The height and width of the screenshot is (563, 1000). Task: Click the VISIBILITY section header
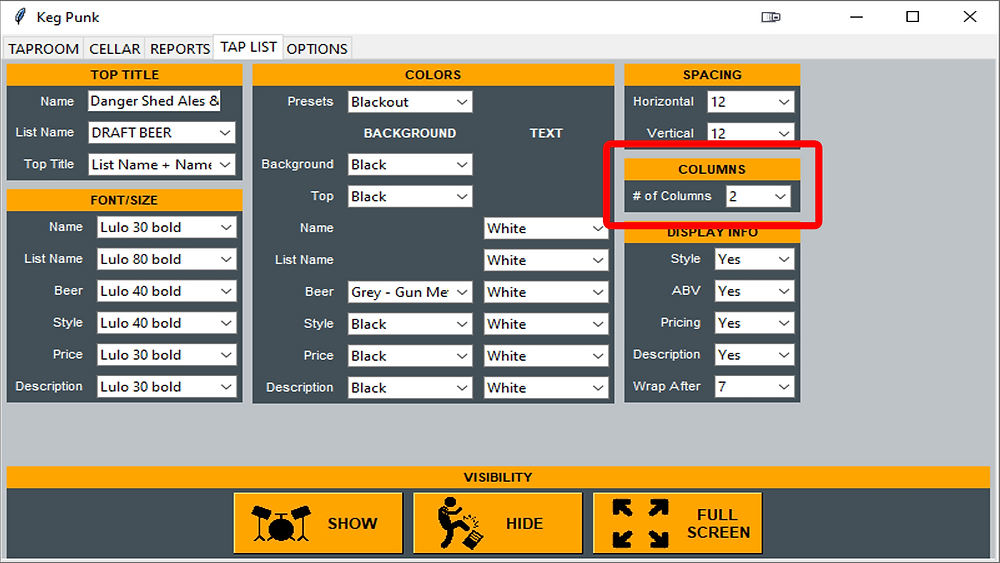point(498,477)
